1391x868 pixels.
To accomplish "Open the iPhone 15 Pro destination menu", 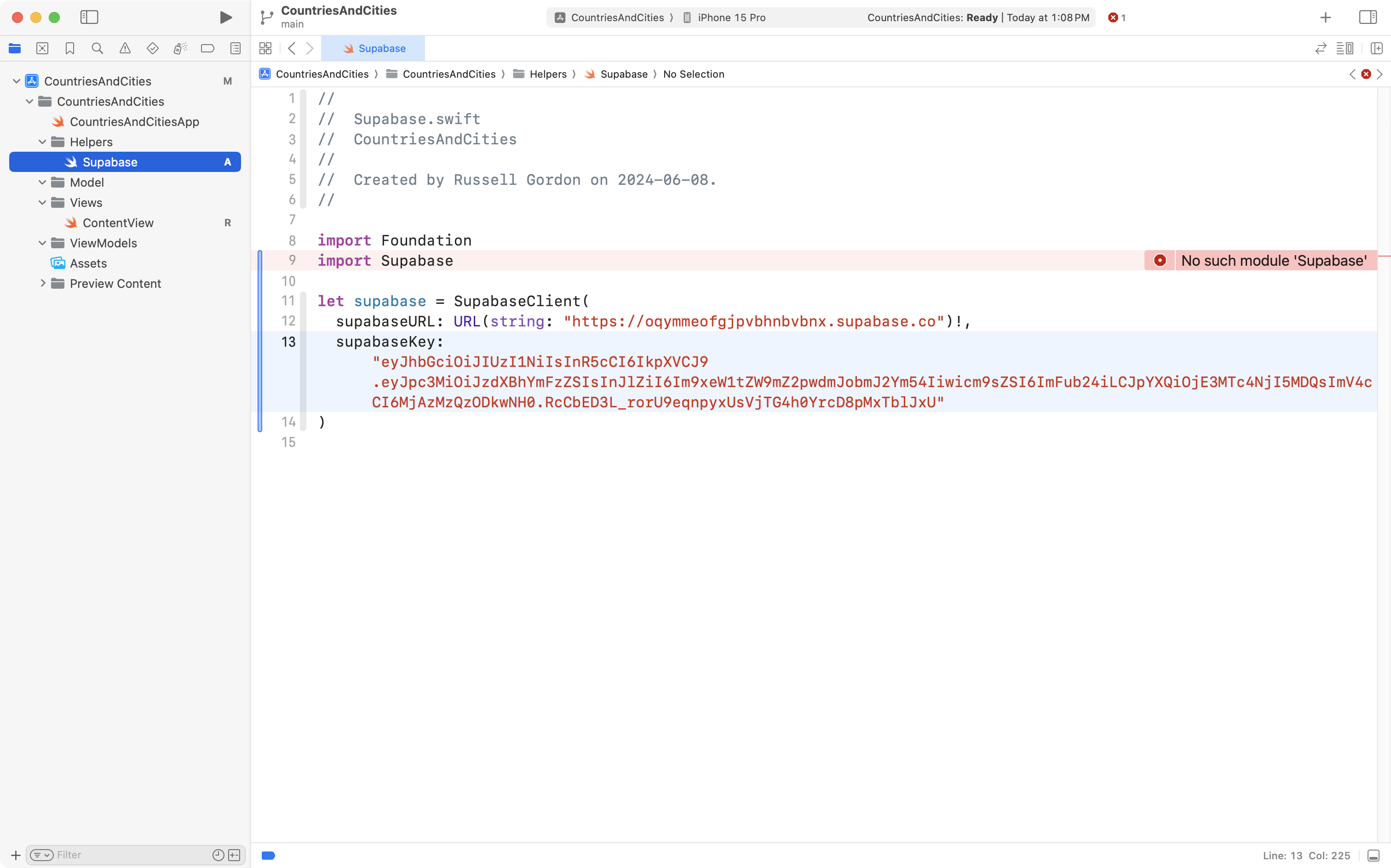I will tap(731, 17).
